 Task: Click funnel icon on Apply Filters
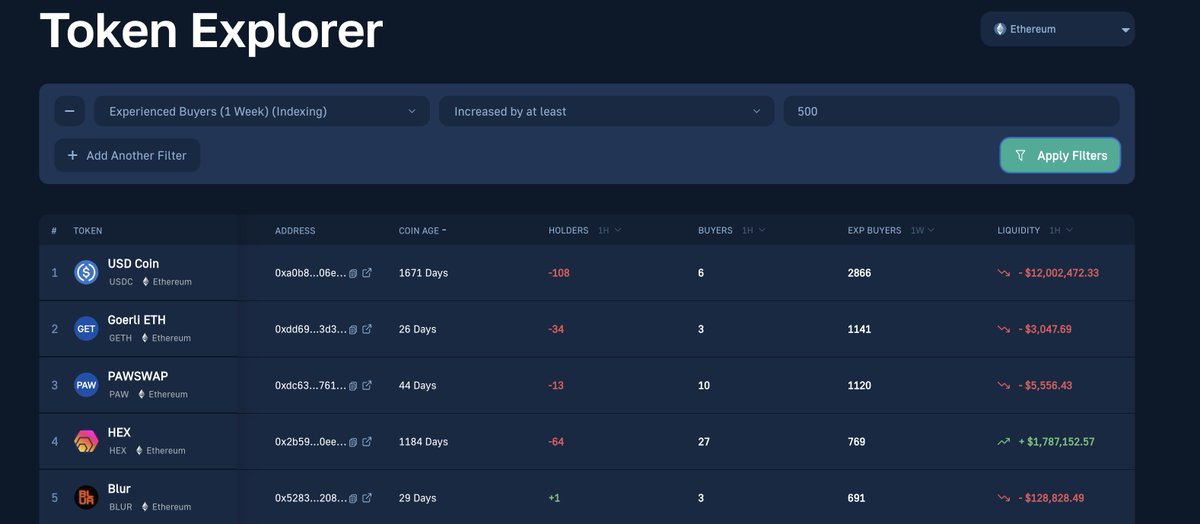click(x=1020, y=156)
